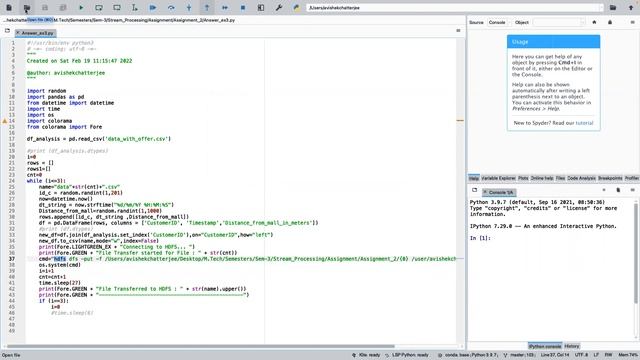Click the Save file toolbar icon
The width and height of the screenshot is (640, 360).
point(45,8)
